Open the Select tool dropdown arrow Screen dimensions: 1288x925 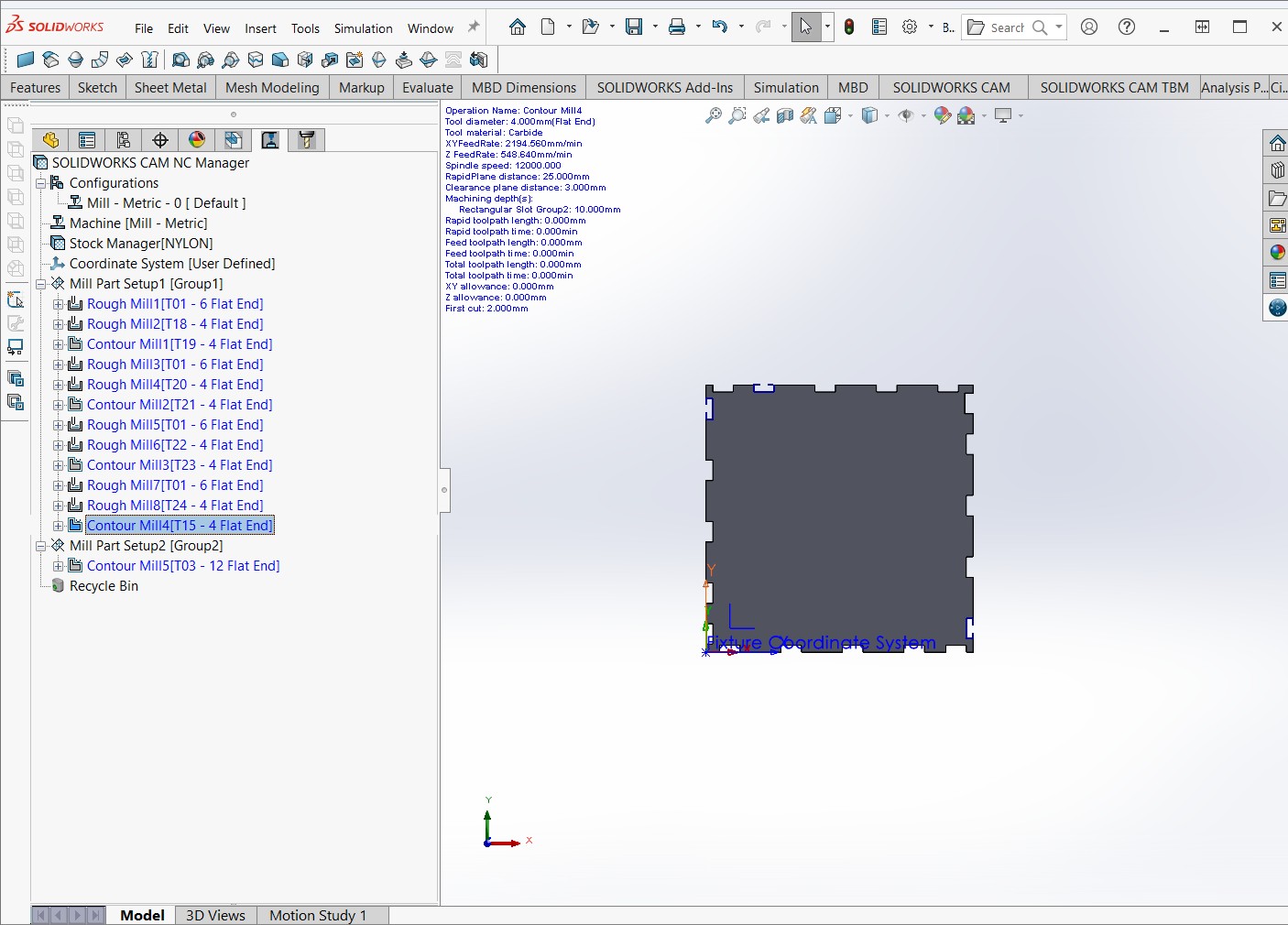point(828,27)
